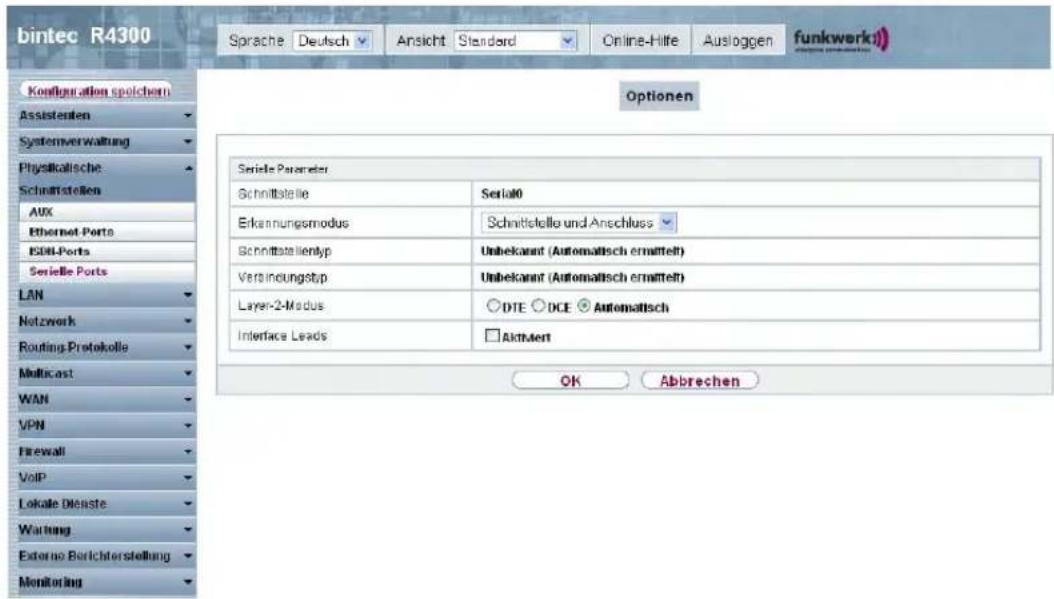Viewport: 1054px width, 599px height.
Task: Open the Erkennungsmodus dropdown
Action: tap(579, 223)
